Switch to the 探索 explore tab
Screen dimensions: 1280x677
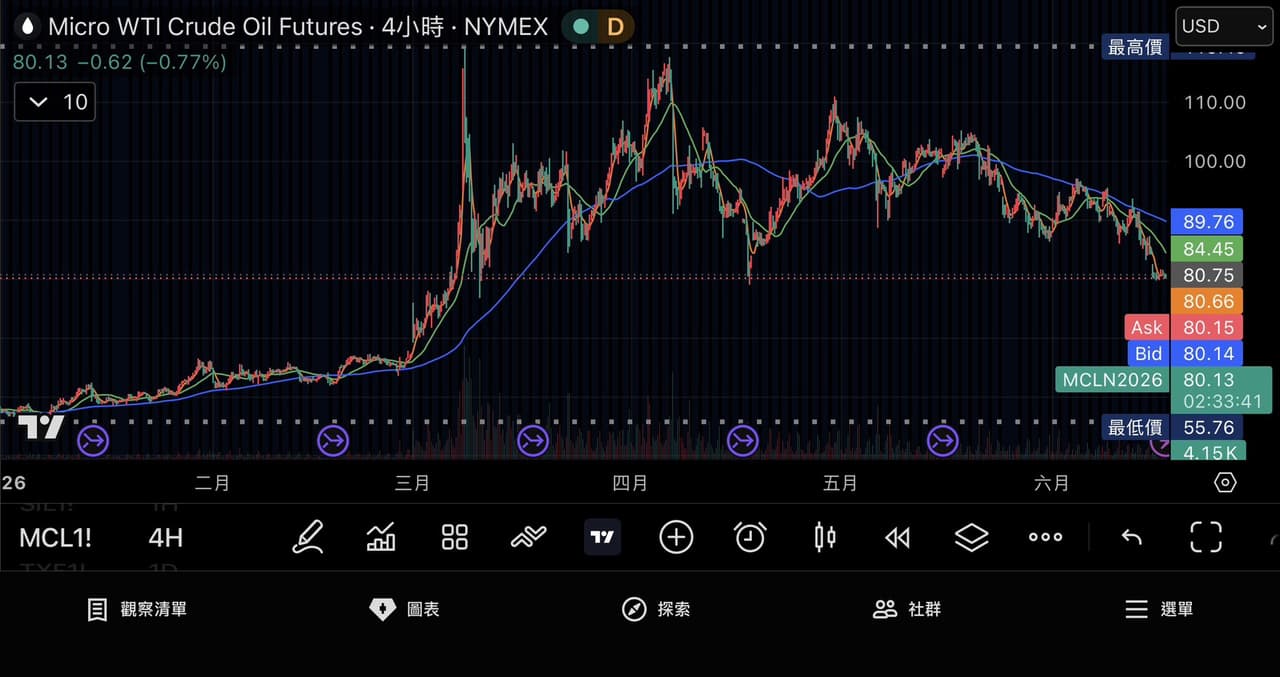tap(656, 609)
